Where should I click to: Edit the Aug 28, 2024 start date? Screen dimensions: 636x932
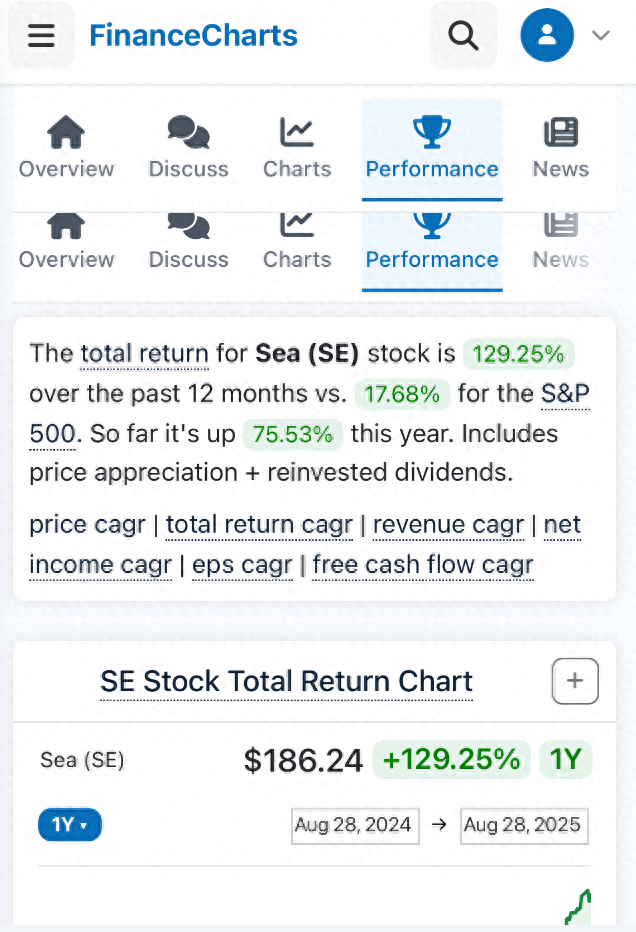click(354, 825)
